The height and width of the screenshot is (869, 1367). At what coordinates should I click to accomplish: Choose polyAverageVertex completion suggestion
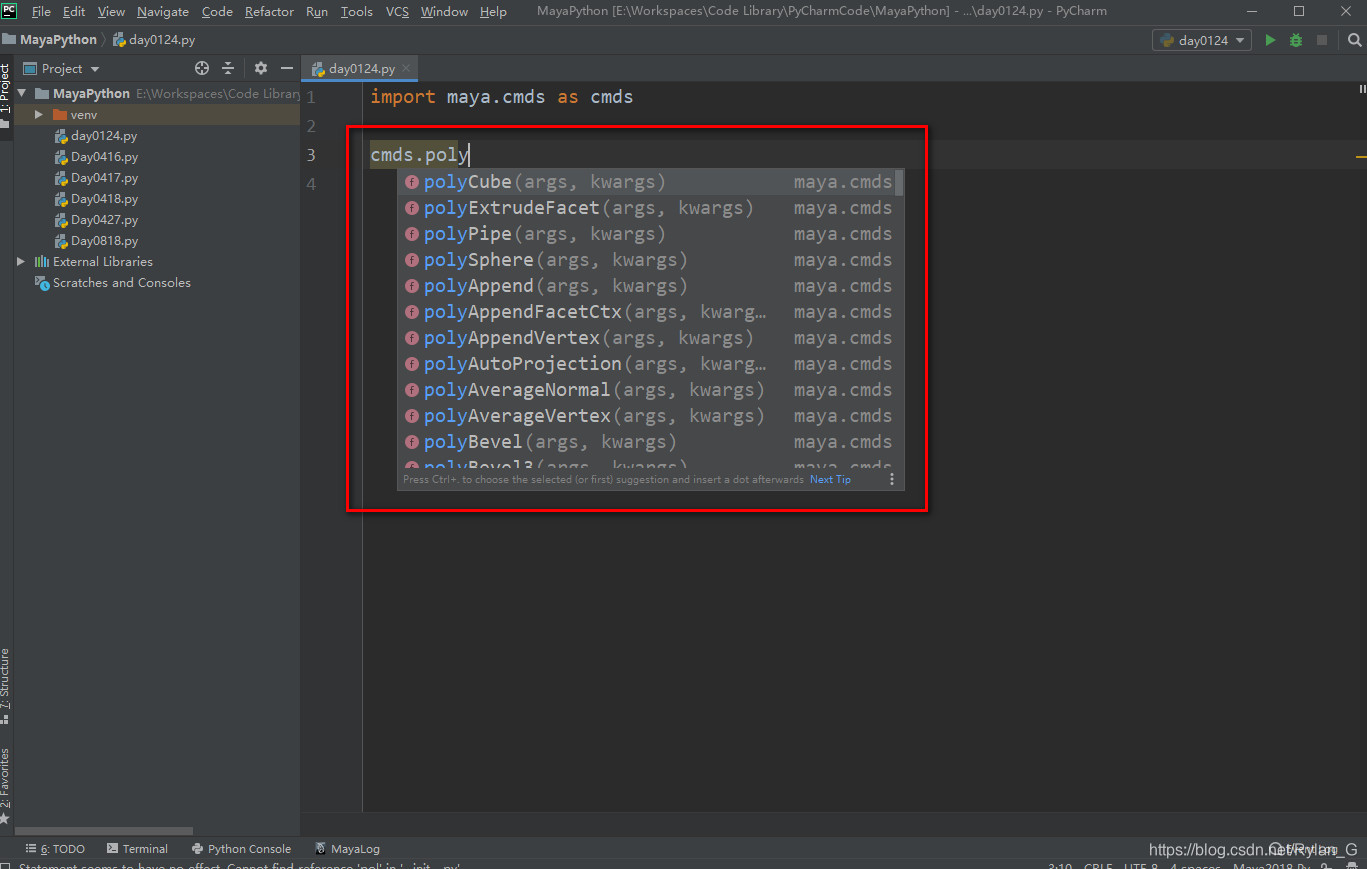coord(648,416)
